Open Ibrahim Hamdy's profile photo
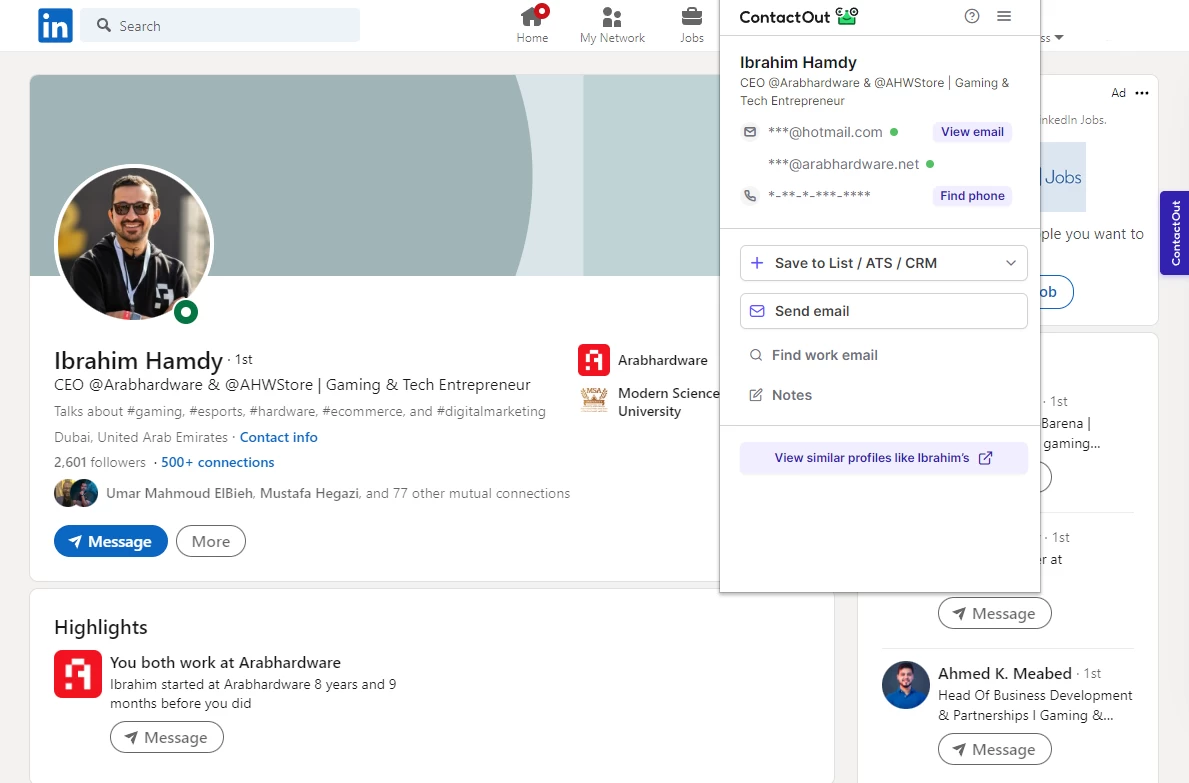Viewport: 1189px width, 783px height. (x=133, y=243)
